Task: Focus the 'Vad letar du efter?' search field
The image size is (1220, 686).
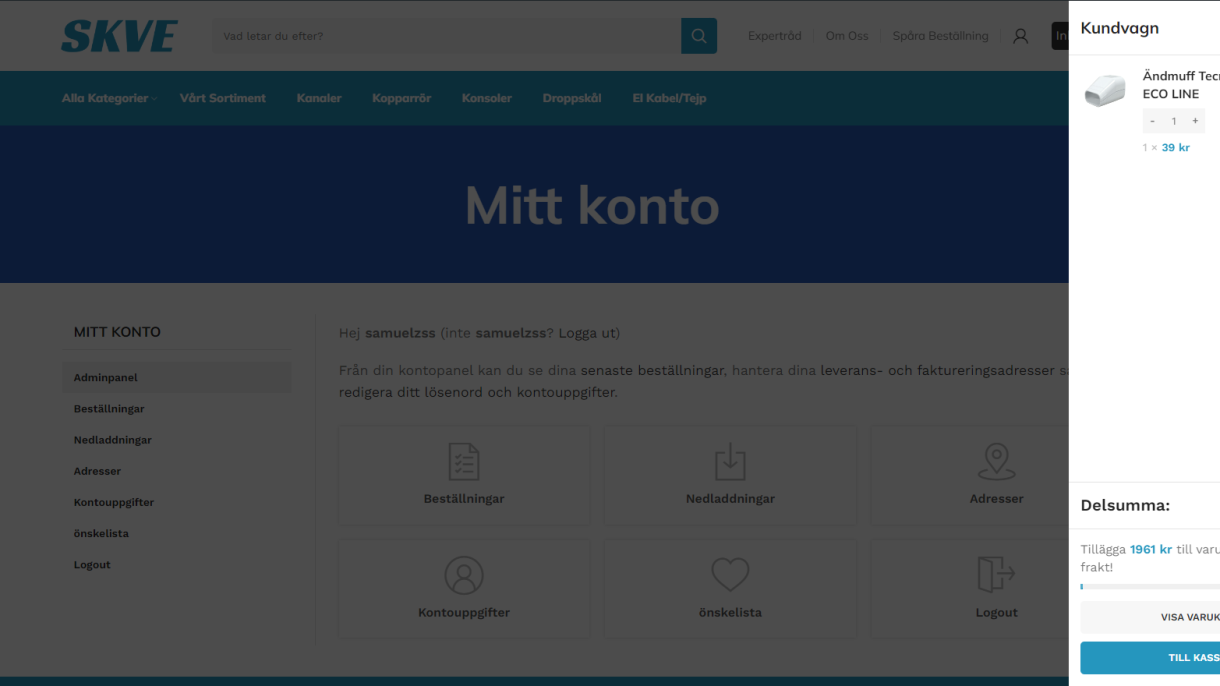Action: pyautogui.click(x=446, y=36)
